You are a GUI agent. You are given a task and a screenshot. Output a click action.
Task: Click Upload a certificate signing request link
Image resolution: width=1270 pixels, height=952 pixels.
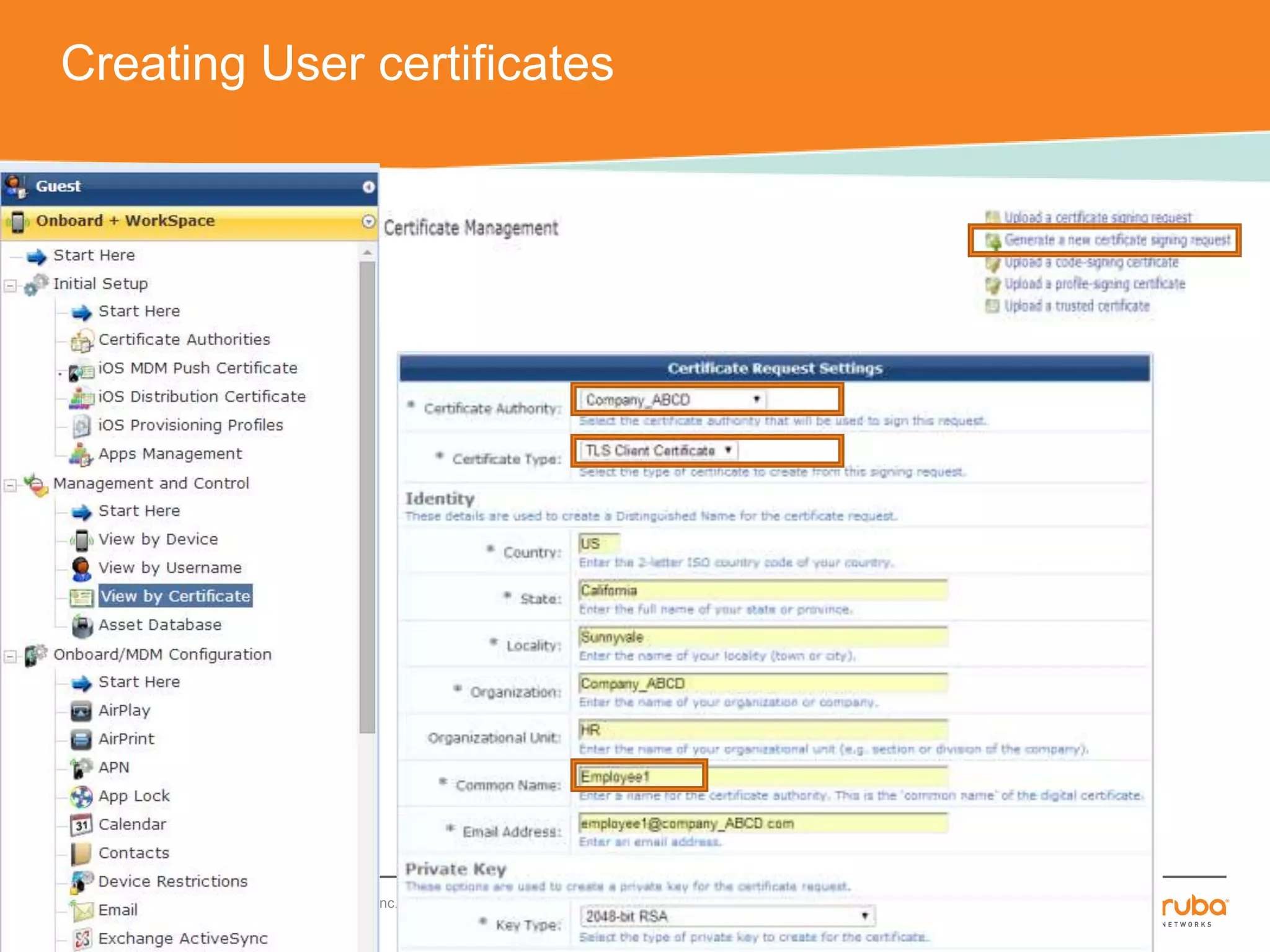click(1098, 218)
